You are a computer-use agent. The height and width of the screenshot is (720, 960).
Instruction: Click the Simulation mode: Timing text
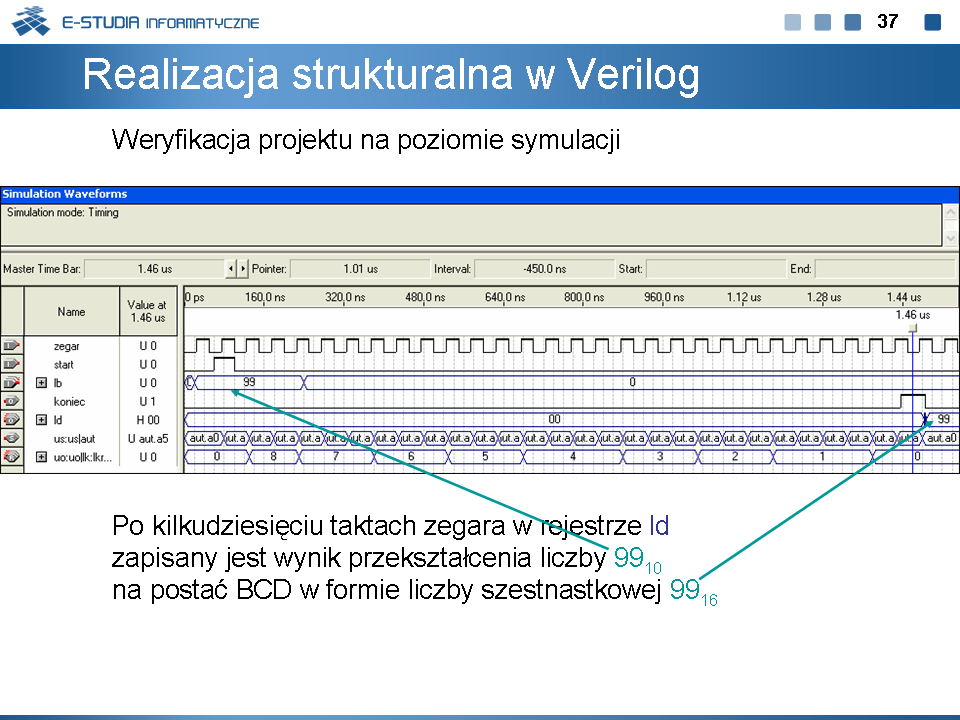62,212
